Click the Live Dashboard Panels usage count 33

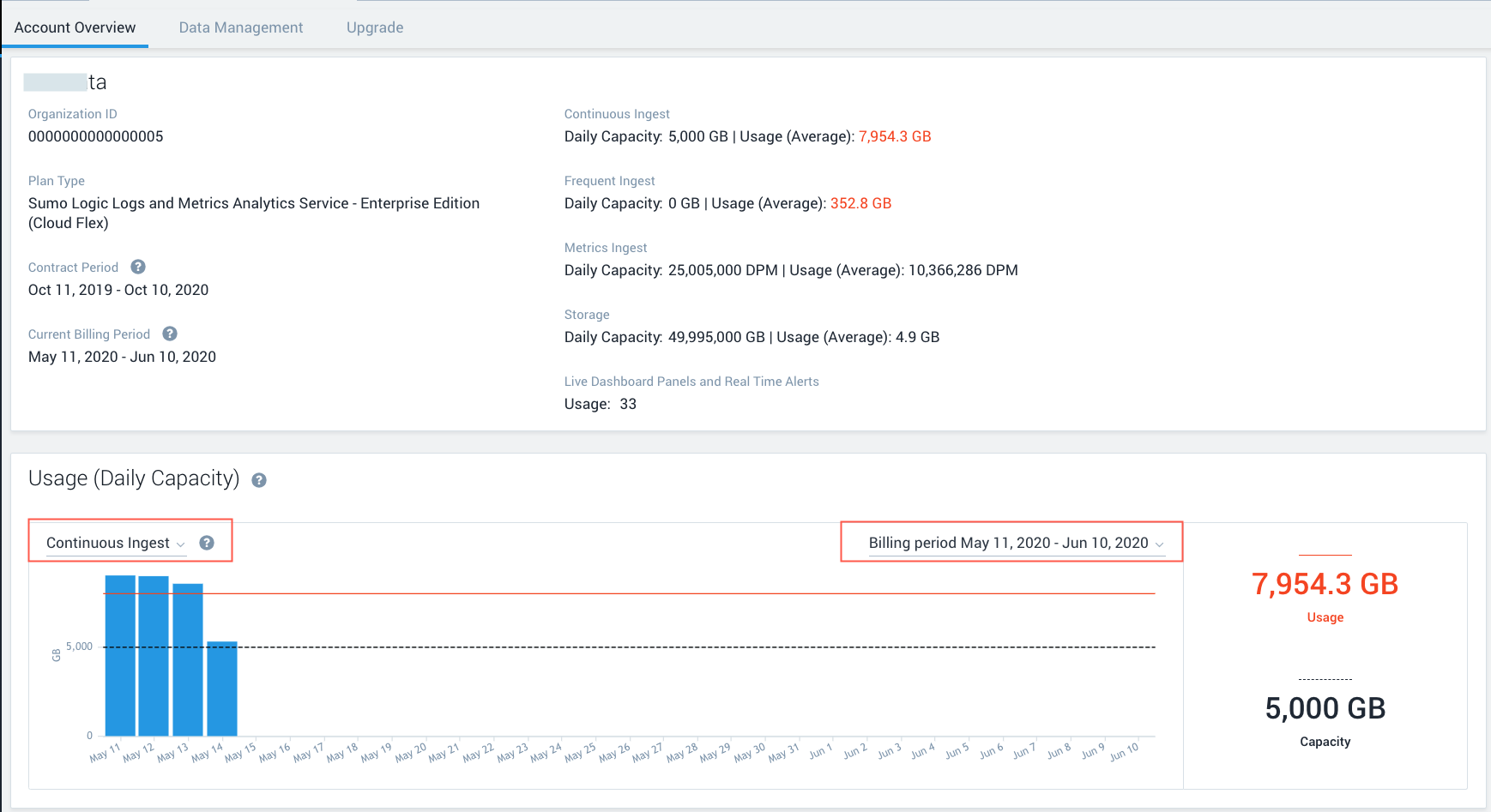point(628,404)
